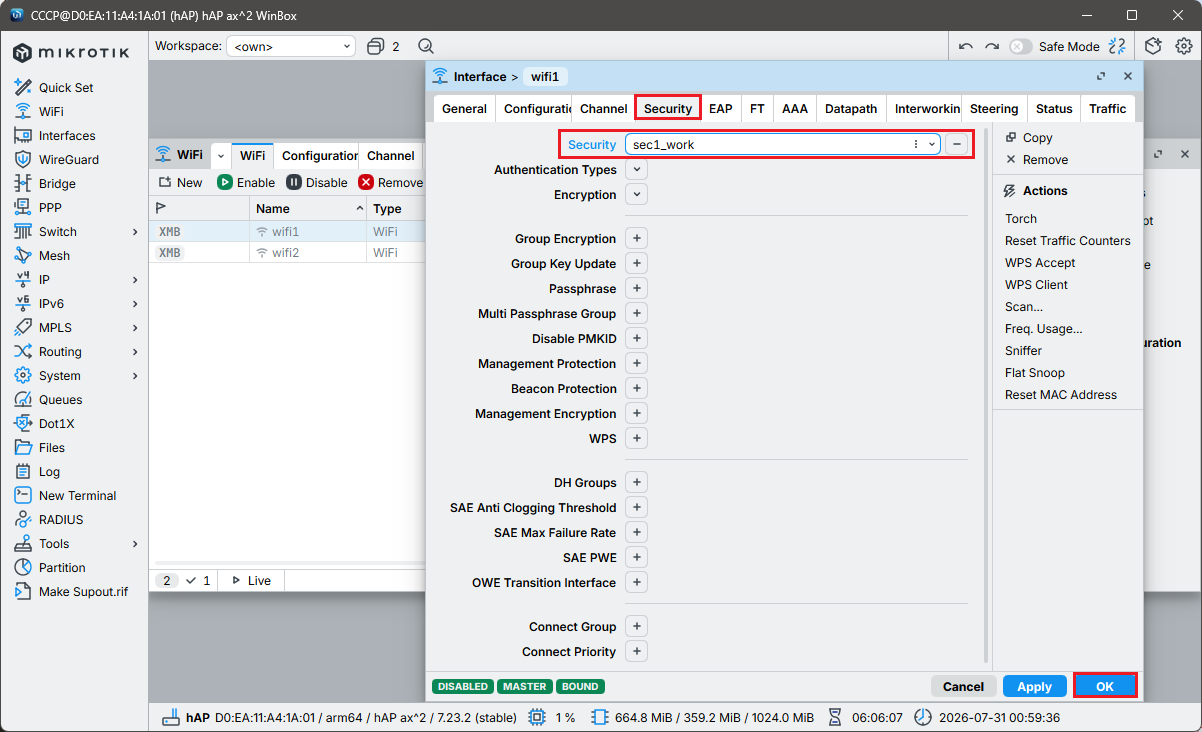1202x732 pixels.
Task: Switch to the Traffic tab
Action: (1108, 108)
